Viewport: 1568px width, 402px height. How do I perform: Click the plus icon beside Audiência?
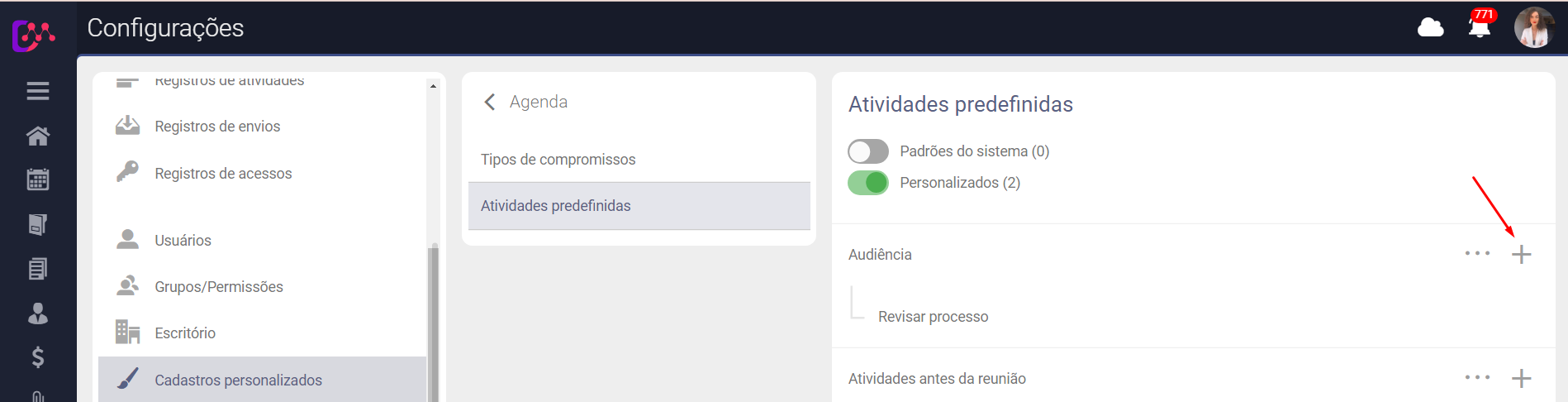pos(1521,255)
